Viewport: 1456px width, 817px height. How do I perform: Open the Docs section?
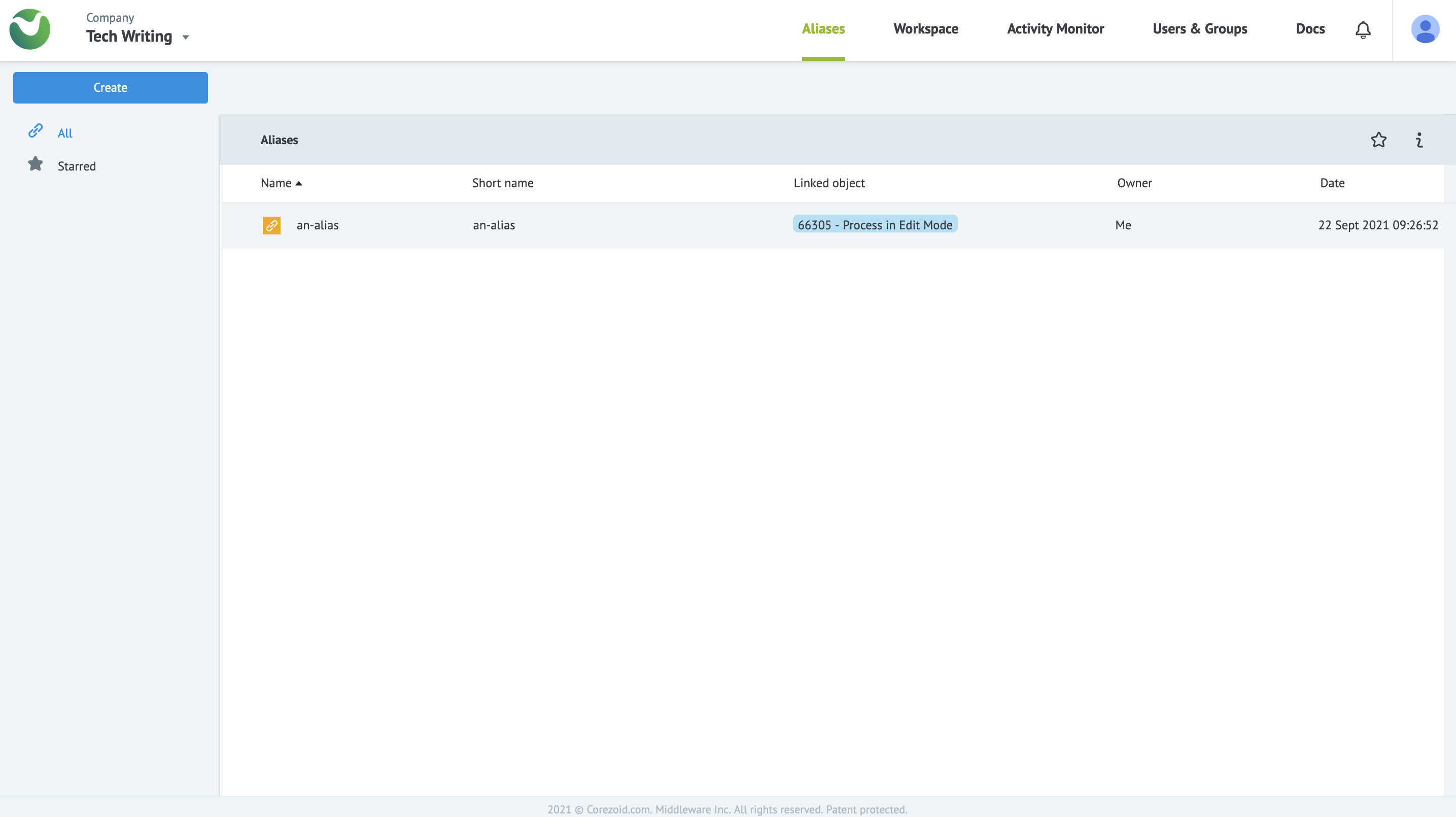(x=1310, y=29)
